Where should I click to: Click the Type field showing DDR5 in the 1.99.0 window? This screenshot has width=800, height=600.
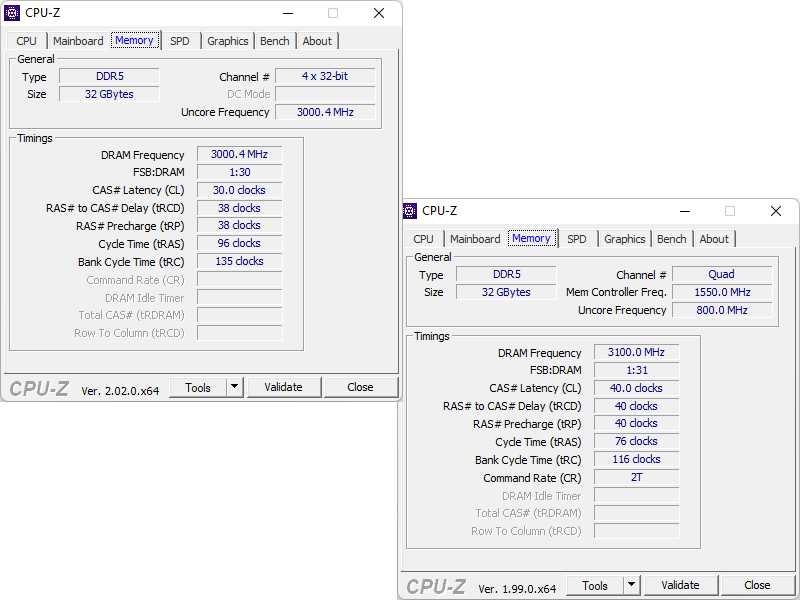[506, 274]
